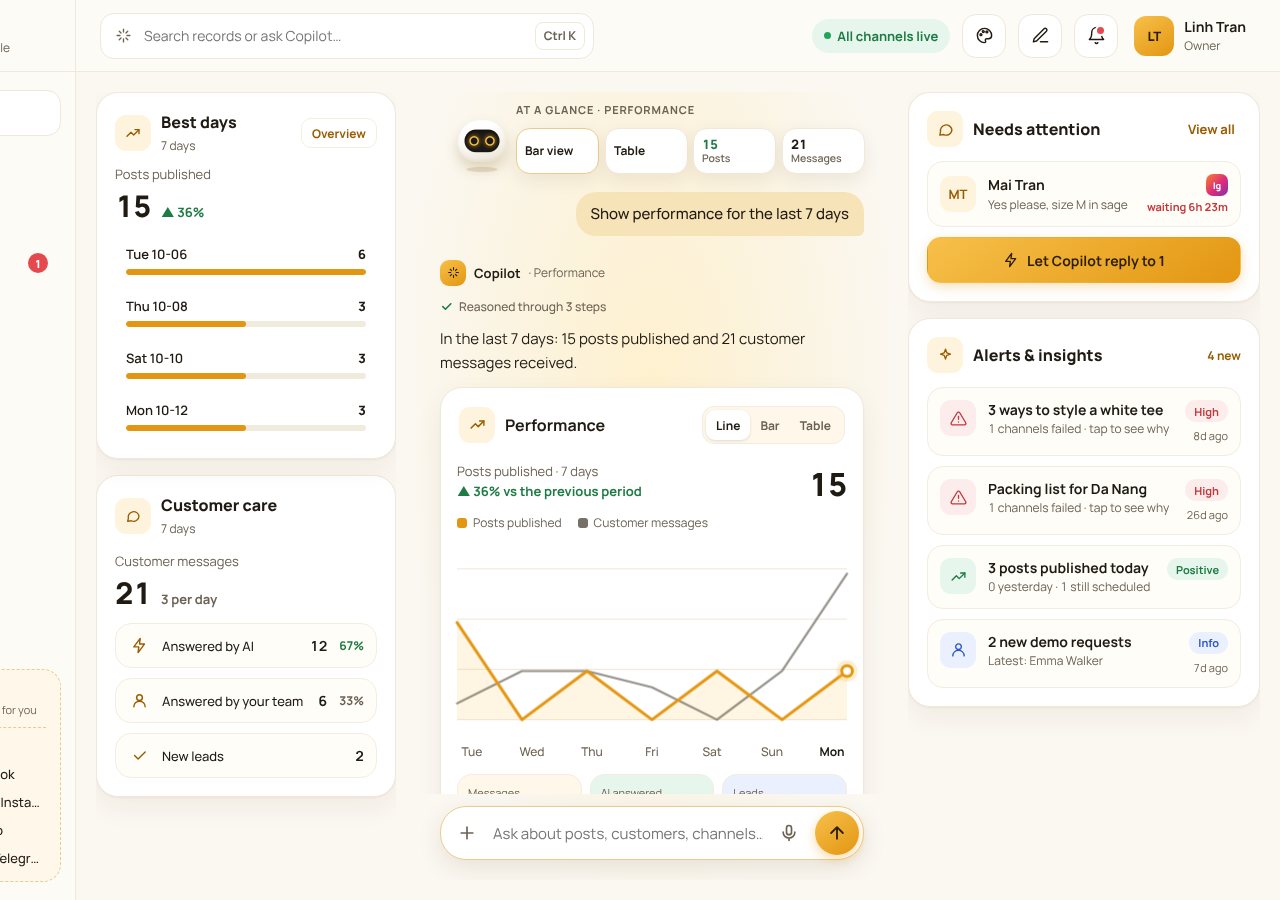Click the Copilot orange logo icon
Viewport: 1280px width, 900px height.
pos(453,273)
